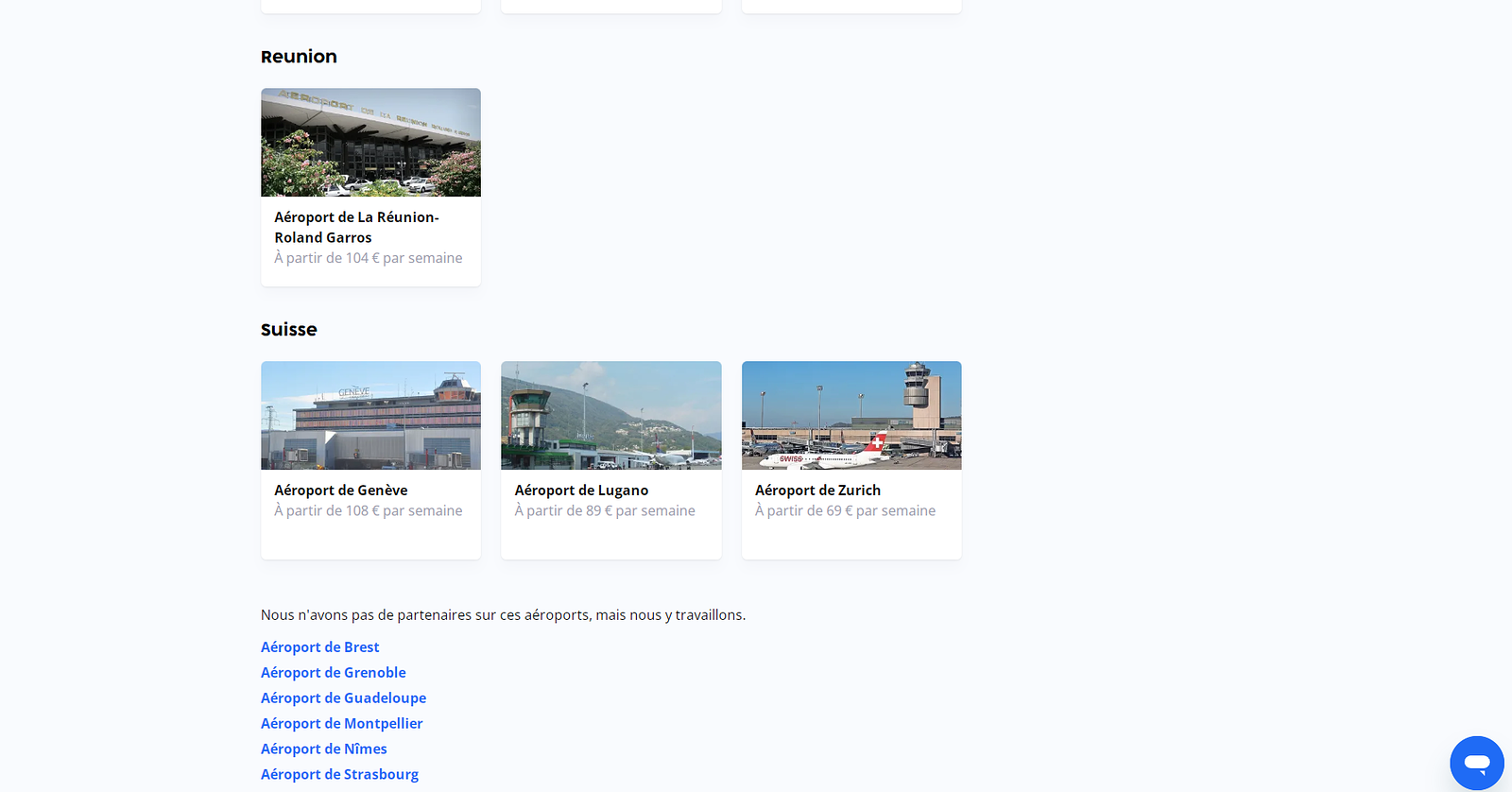Image resolution: width=1512 pixels, height=792 pixels.
Task: Open the Zurich airport photo
Action: (x=851, y=416)
